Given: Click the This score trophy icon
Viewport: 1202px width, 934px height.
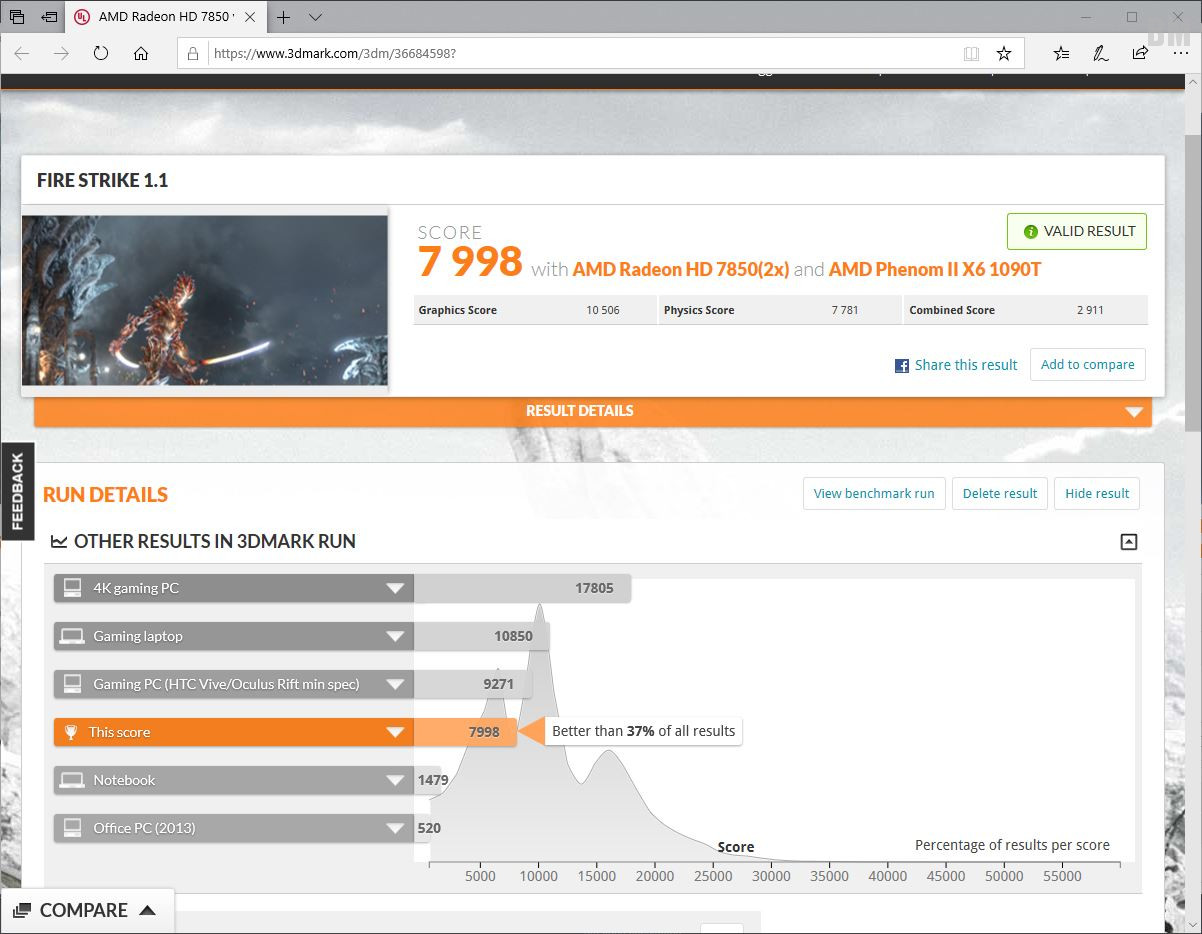Looking at the screenshot, I should point(71,732).
